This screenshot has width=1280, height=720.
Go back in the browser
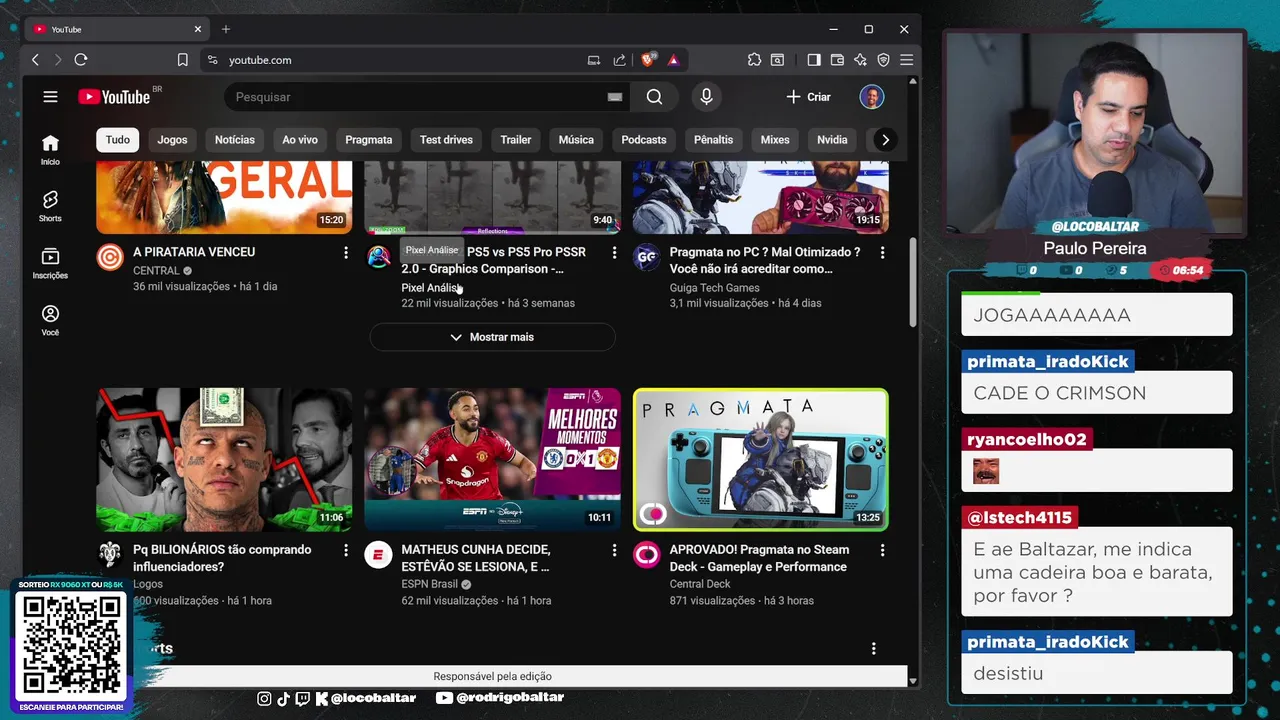[x=35, y=60]
